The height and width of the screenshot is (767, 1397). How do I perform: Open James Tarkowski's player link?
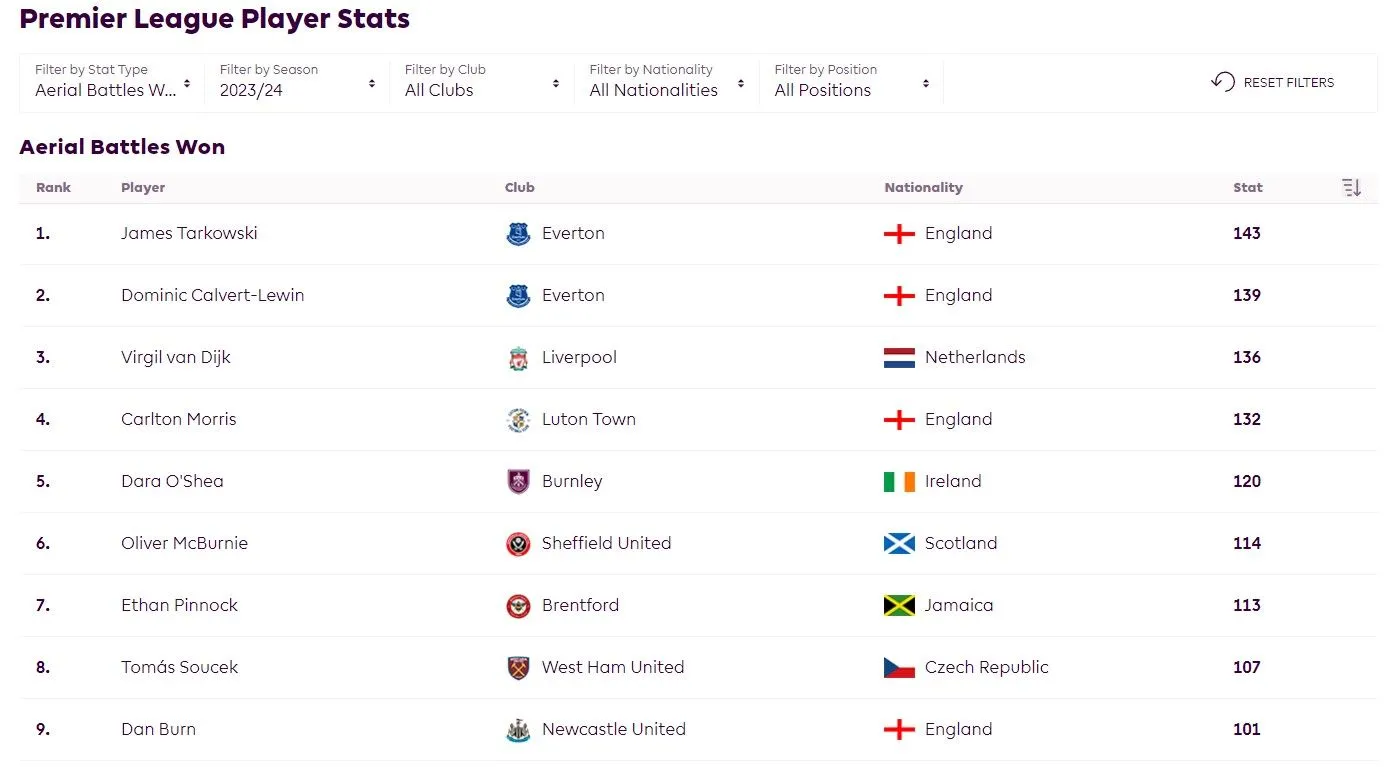[x=189, y=233]
